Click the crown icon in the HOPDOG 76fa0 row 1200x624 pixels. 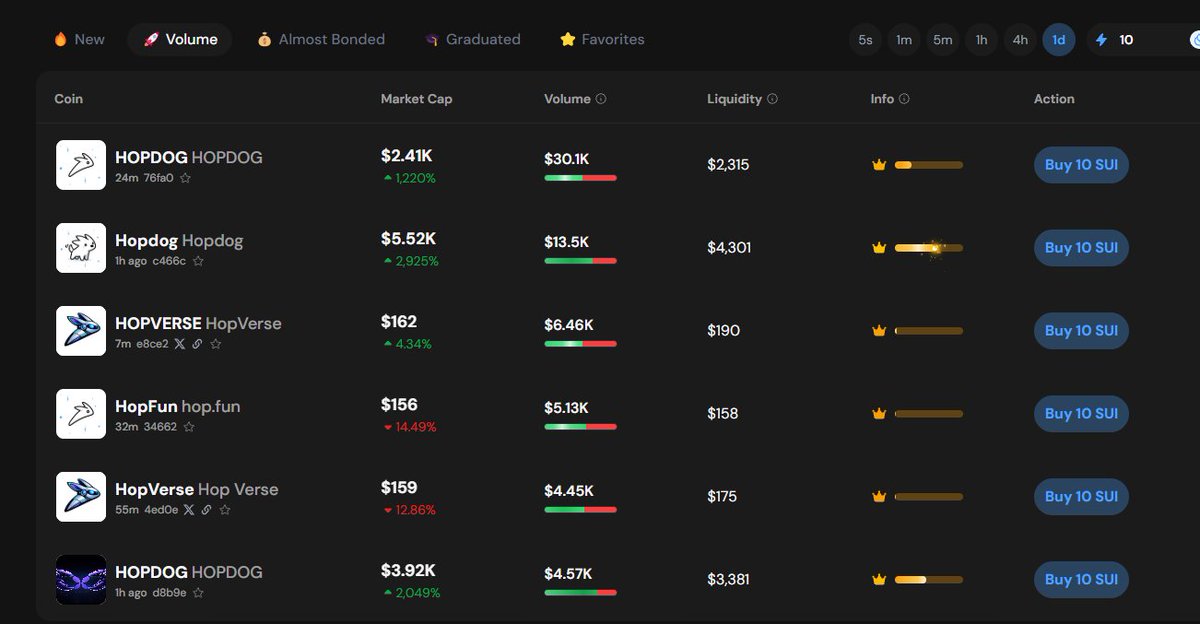click(879, 165)
